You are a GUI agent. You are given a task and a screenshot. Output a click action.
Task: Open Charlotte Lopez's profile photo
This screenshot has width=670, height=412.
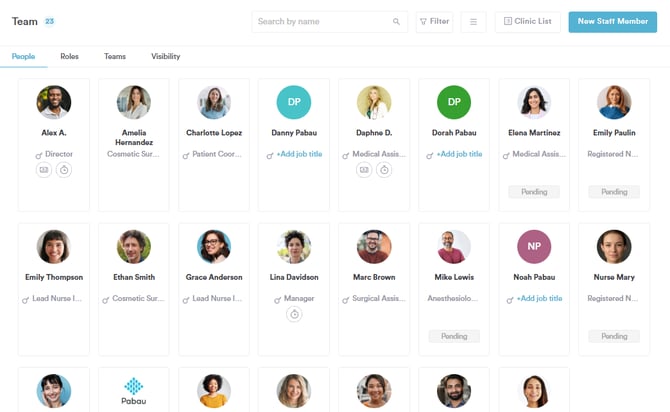click(214, 103)
